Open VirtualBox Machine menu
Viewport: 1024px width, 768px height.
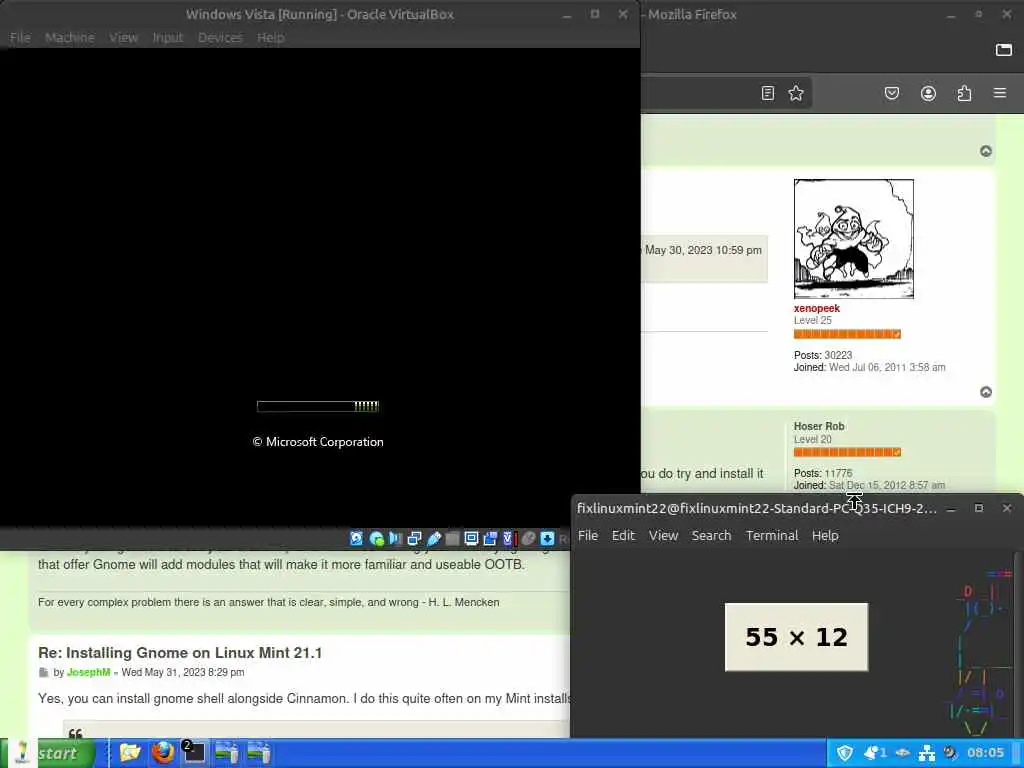coord(70,37)
